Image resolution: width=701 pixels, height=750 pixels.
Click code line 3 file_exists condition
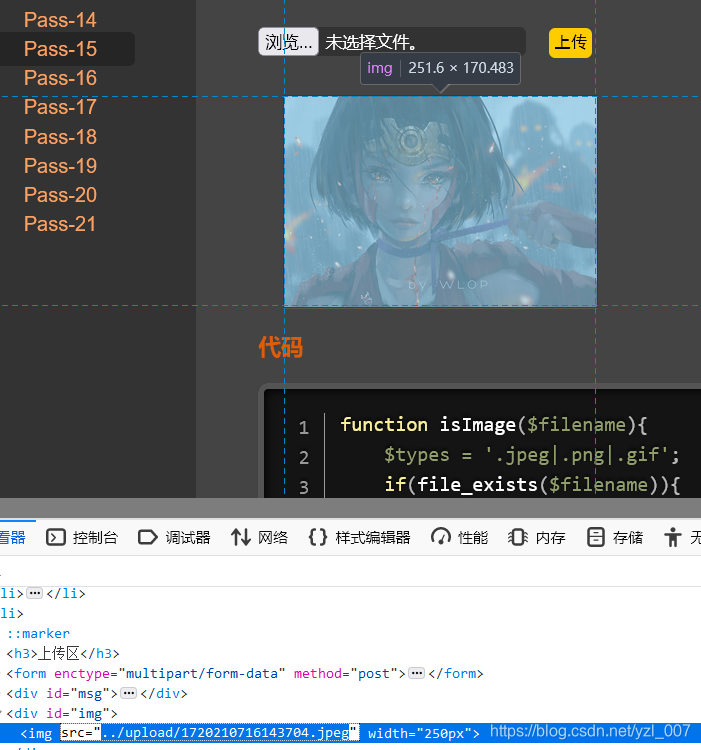pos(532,485)
